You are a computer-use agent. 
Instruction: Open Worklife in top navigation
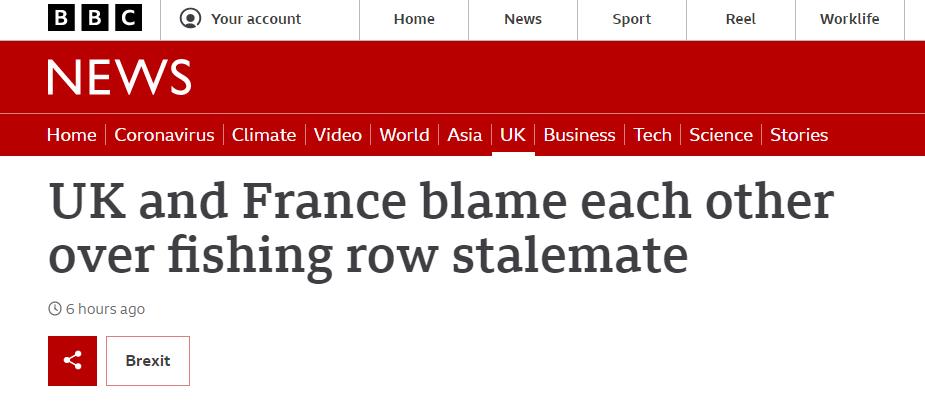tap(849, 19)
